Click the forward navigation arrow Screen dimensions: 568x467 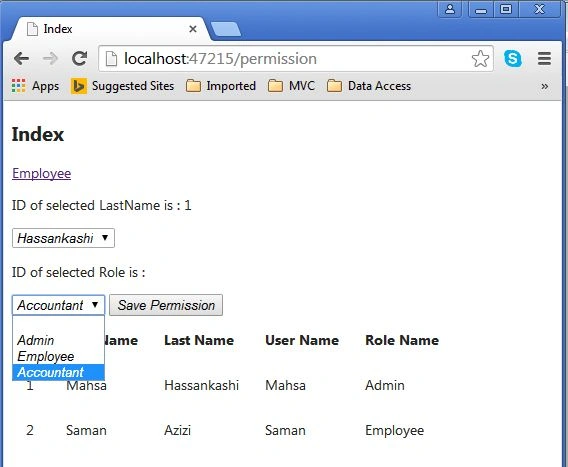(x=50, y=58)
